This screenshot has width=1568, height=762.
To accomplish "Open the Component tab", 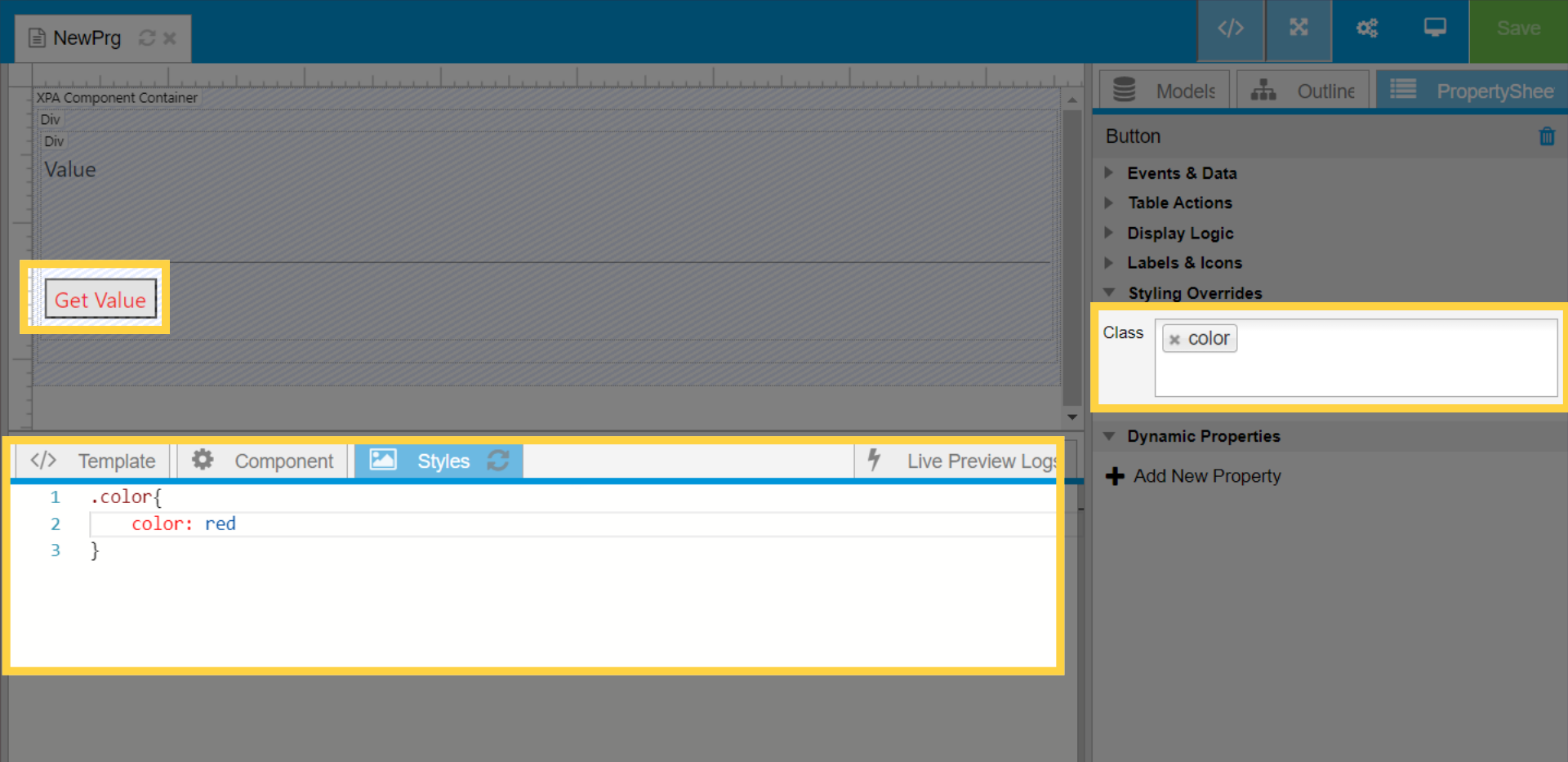I will (x=263, y=461).
